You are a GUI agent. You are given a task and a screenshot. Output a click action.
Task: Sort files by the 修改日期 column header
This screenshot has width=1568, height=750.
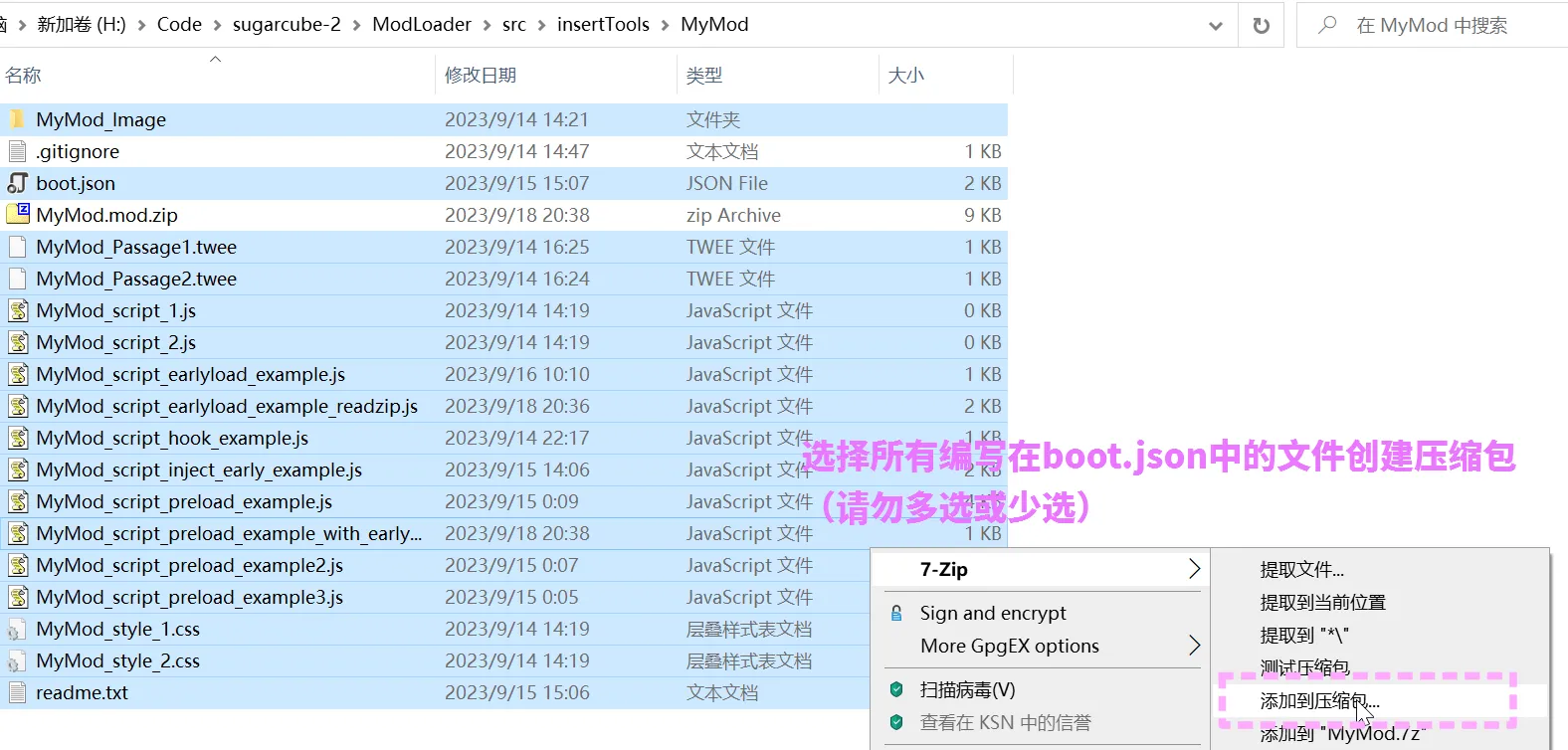pos(481,76)
